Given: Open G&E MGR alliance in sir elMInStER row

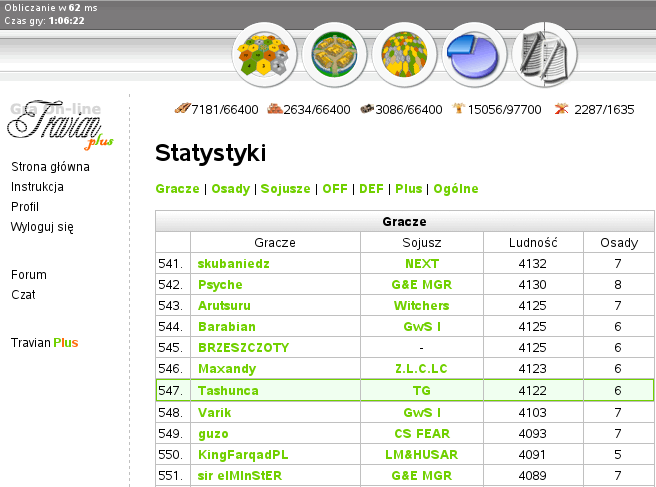Looking at the screenshot, I should click(x=422, y=476).
